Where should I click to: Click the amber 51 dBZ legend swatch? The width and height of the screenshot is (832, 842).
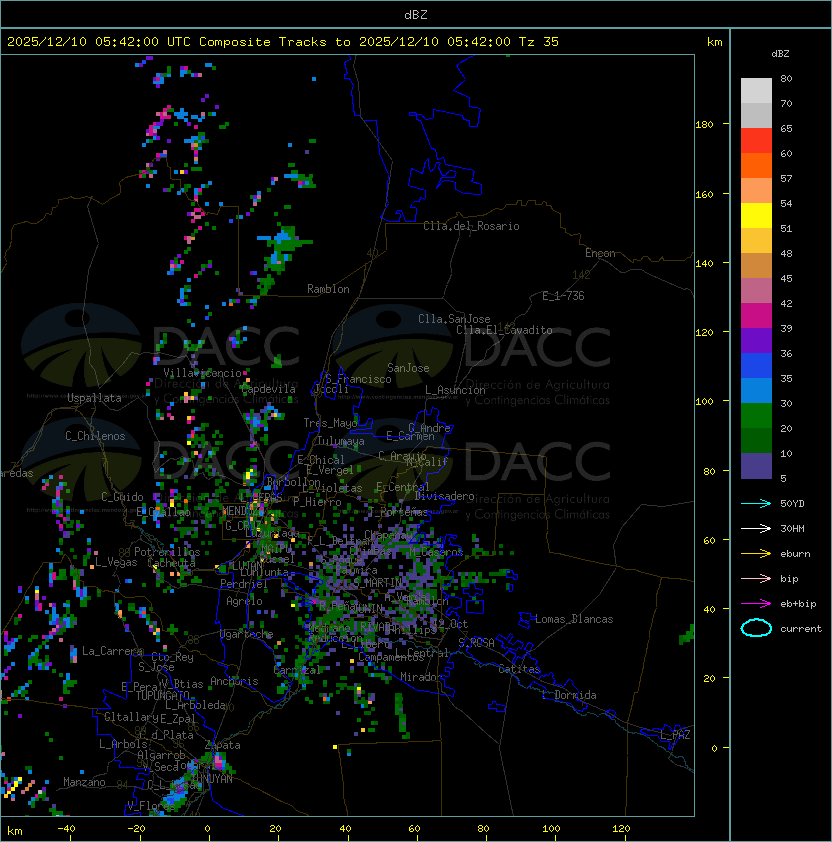[756, 241]
